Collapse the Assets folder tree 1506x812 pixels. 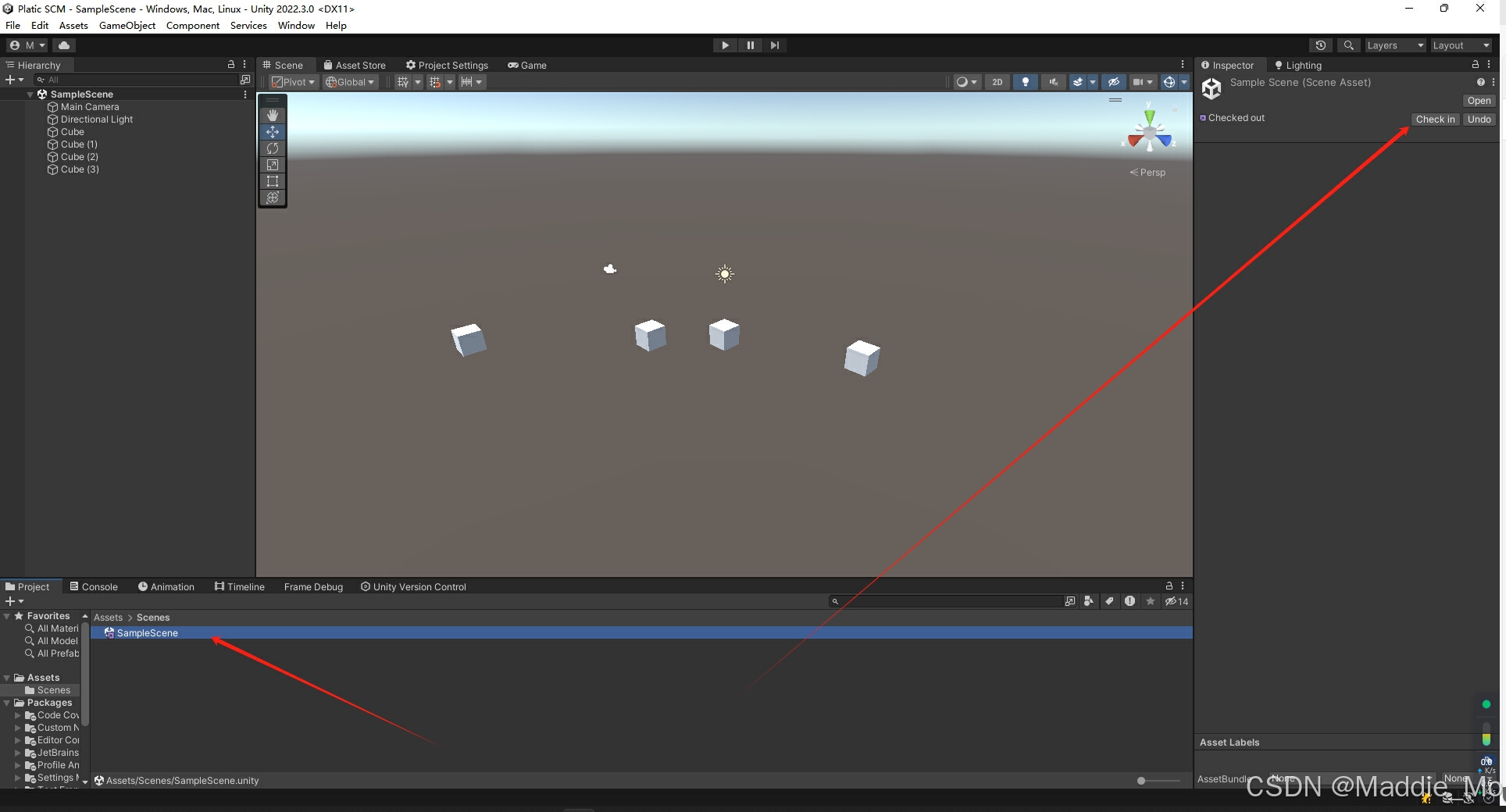point(7,678)
